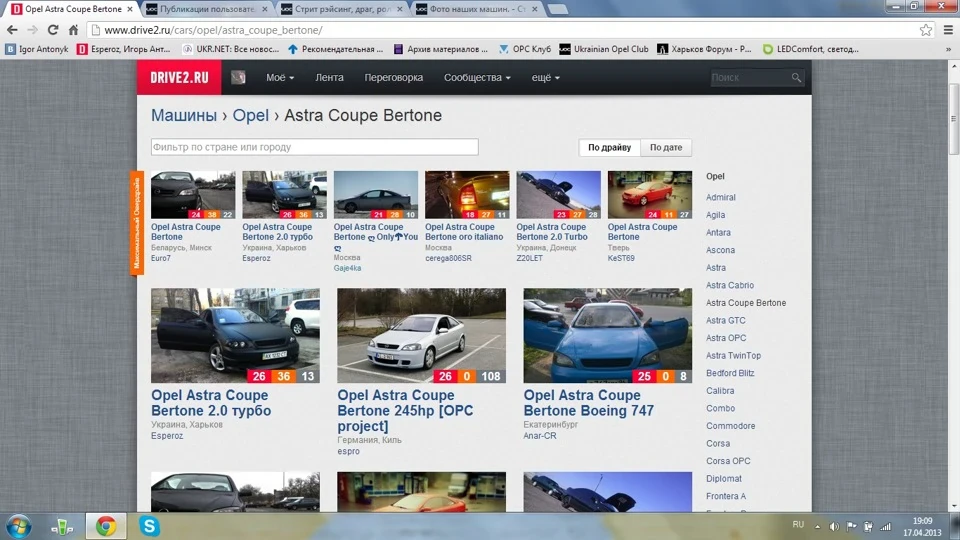
Task: Click the browser Back arrow
Action: point(12,30)
